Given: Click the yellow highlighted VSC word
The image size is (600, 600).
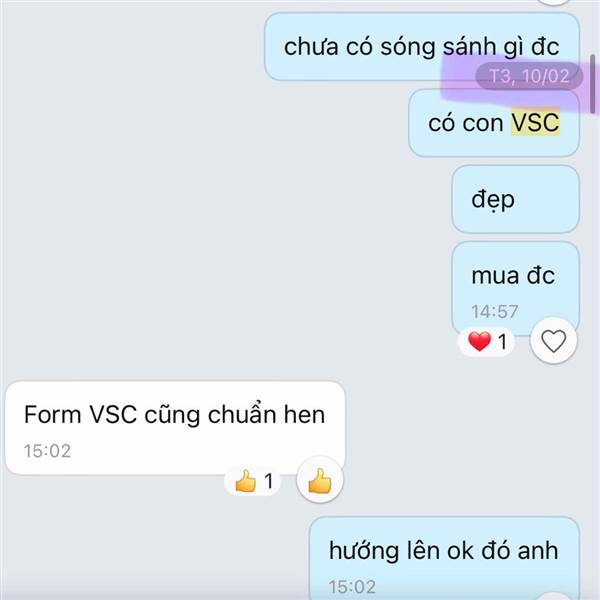Looking at the screenshot, I should click(536, 122).
